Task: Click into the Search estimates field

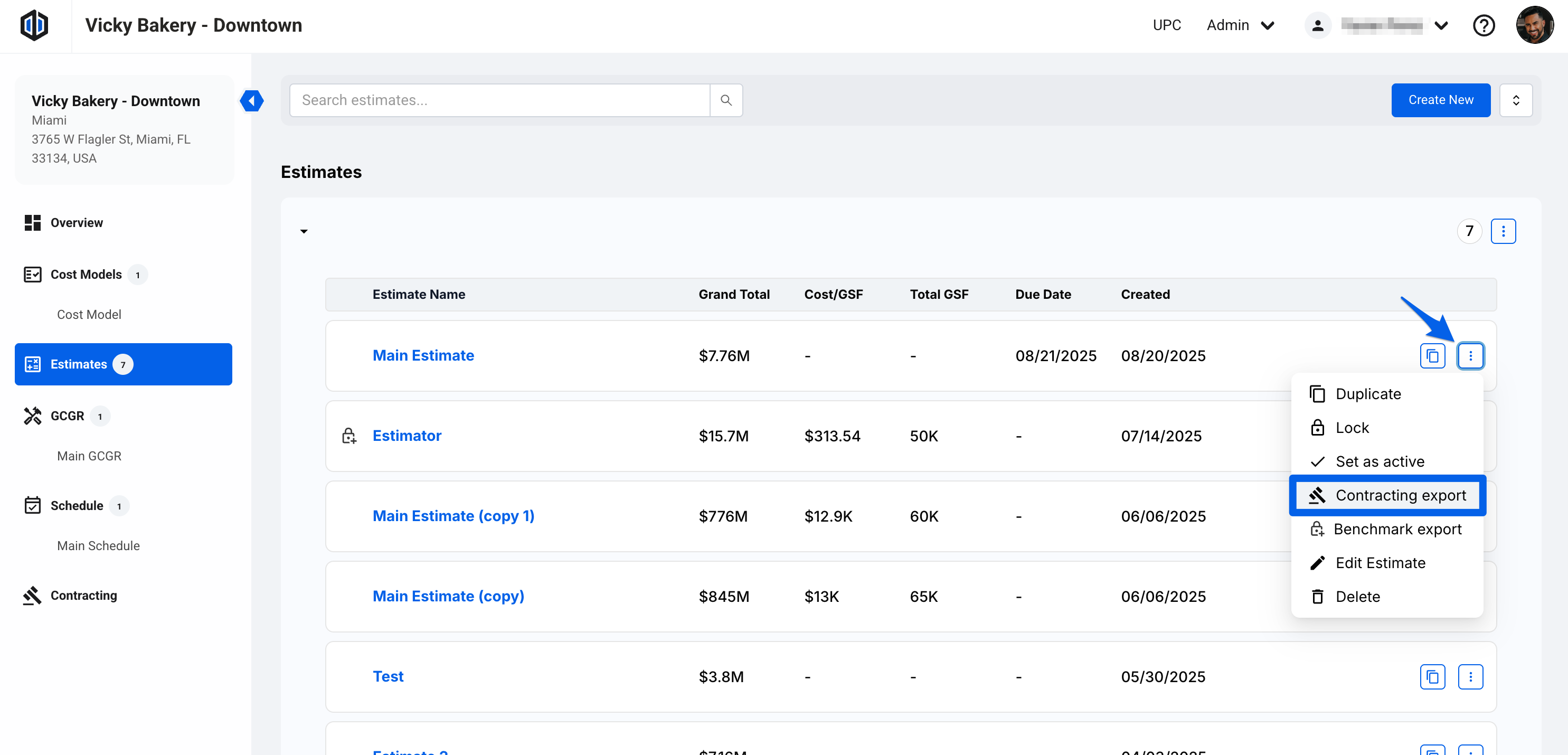Action: [x=499, y=100]
